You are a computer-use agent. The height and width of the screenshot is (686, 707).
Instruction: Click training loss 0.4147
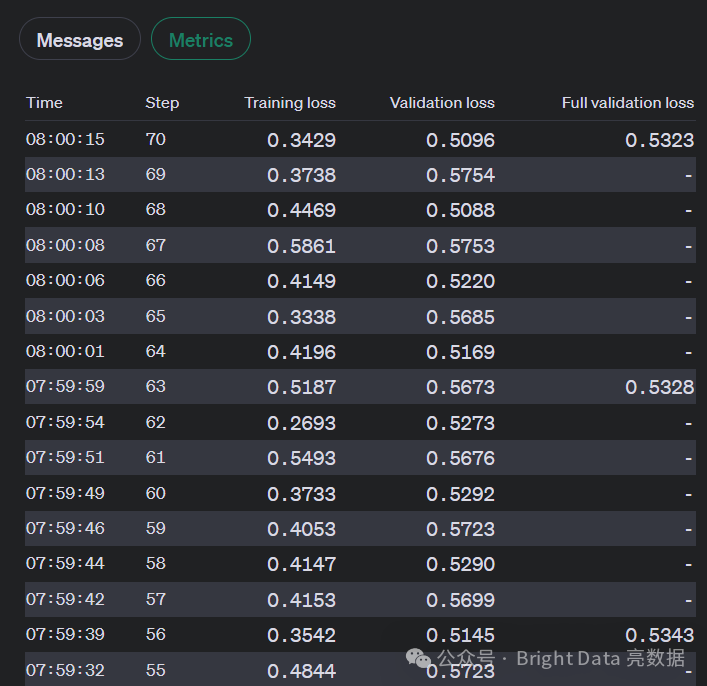(x=301, y=564)
